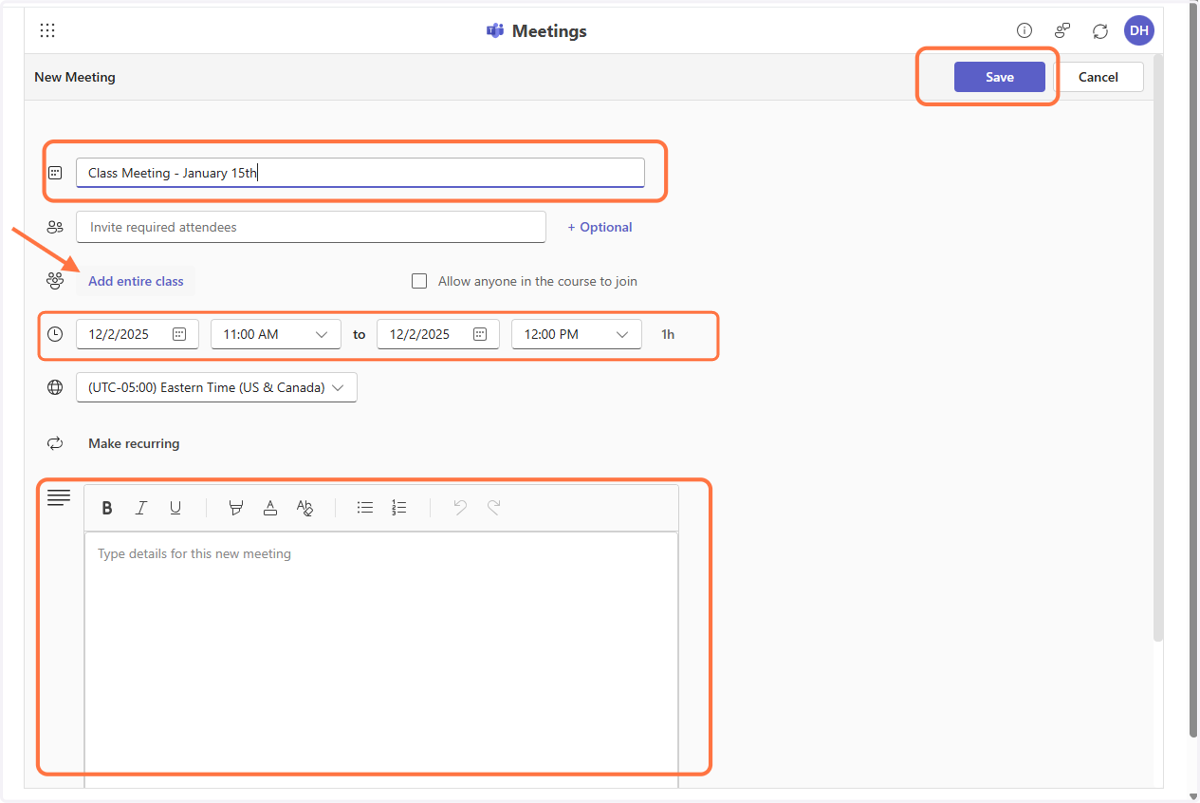Screen dimensions: 1200x803
Task: Toggle italic formatting in the editor
Action: pyautogui.click(x=141, y=508)
